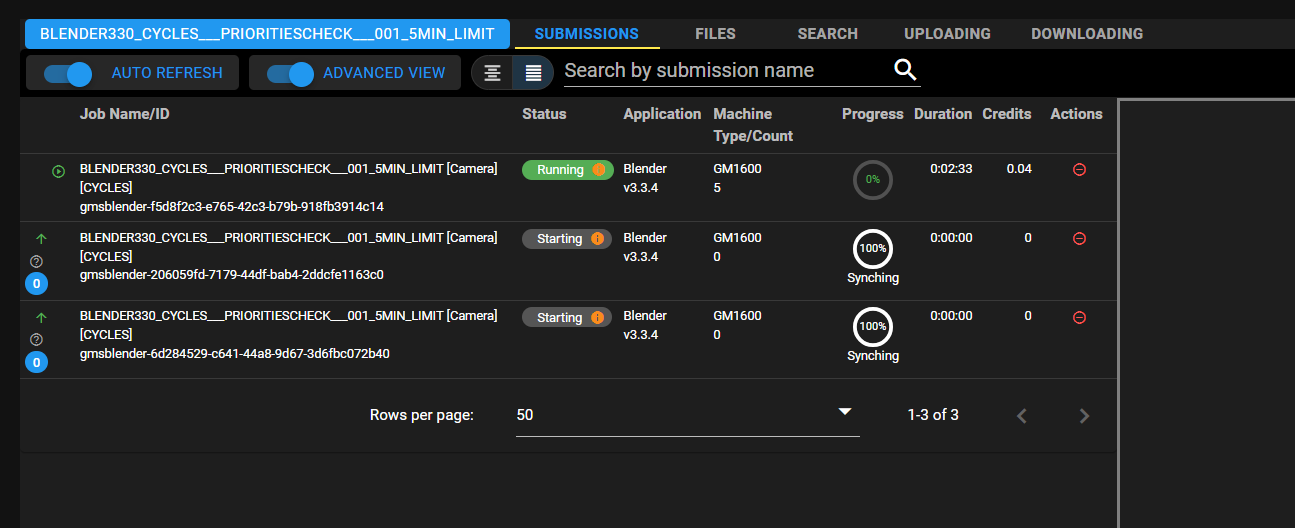Click the Rows per page dropdown arrow

click(845, 412)
